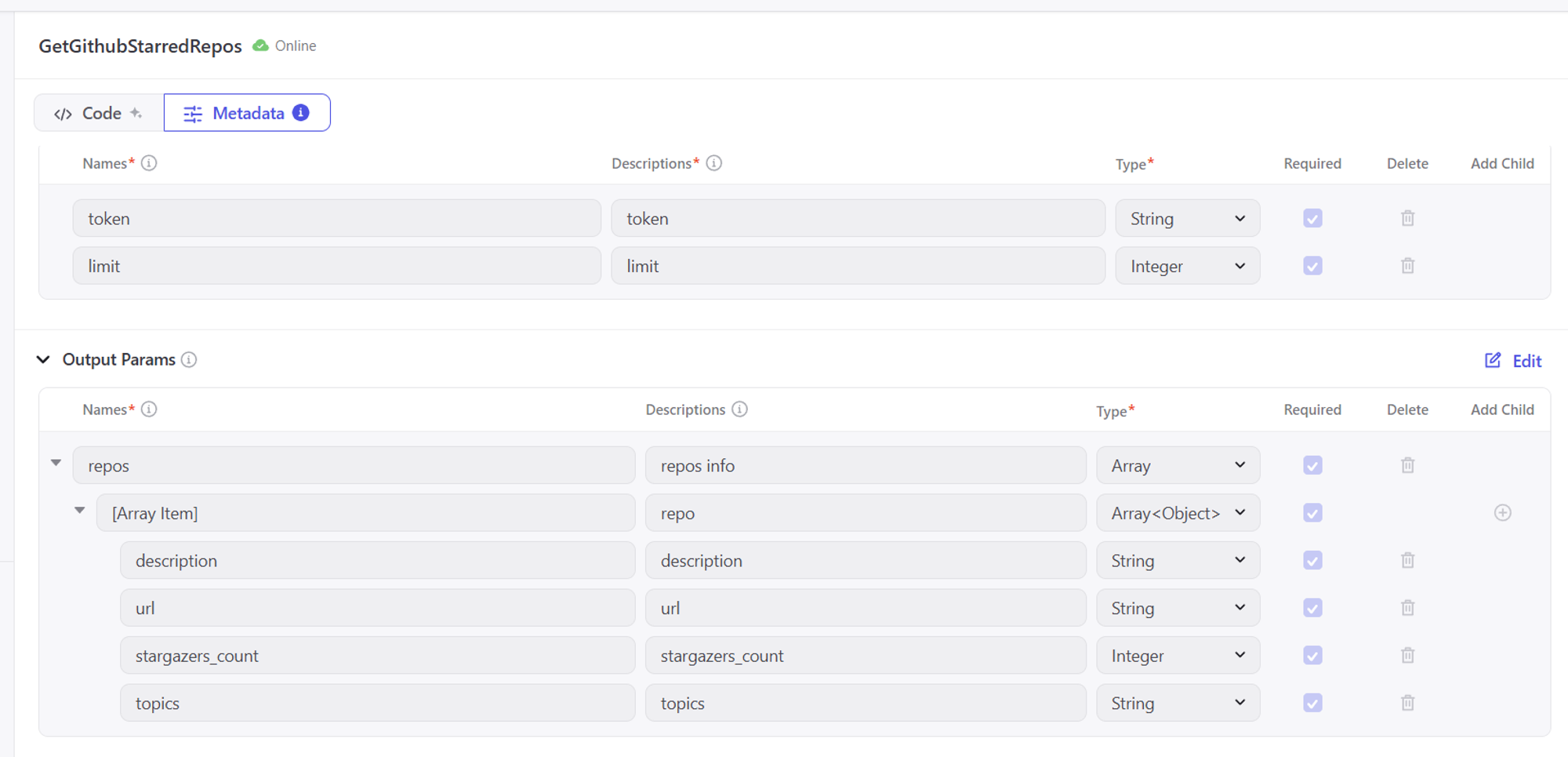
Task: Add child to Array Item row
Action: 1502,513
